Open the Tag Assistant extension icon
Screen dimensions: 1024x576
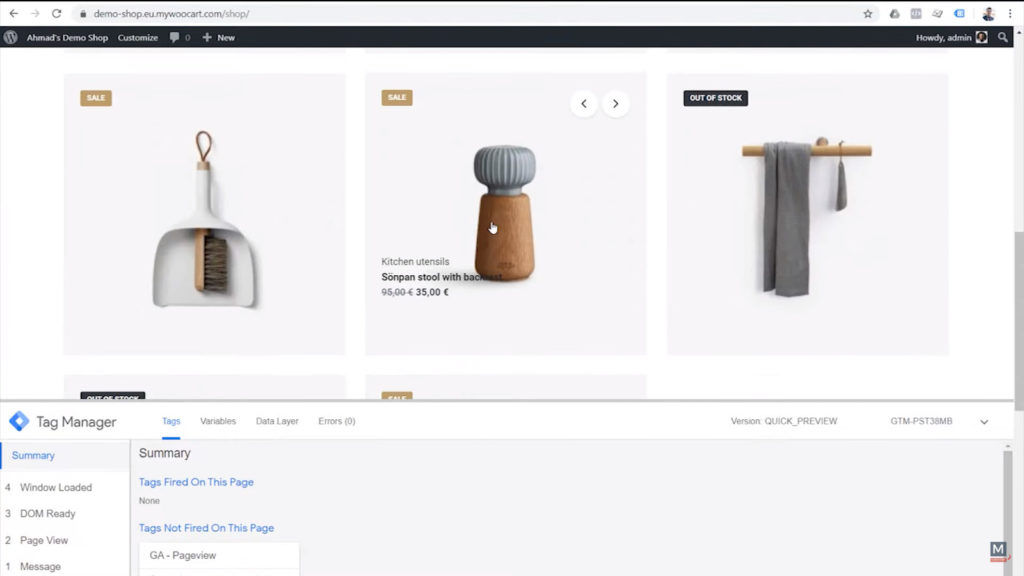click(x=959, y=14)
